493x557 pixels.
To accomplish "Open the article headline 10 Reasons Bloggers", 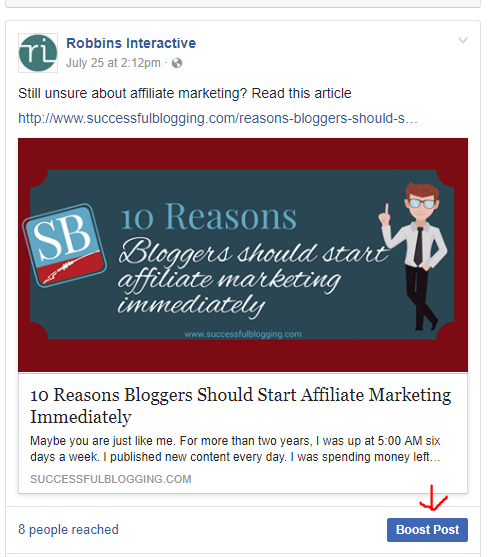I will (x=240, y=406).
